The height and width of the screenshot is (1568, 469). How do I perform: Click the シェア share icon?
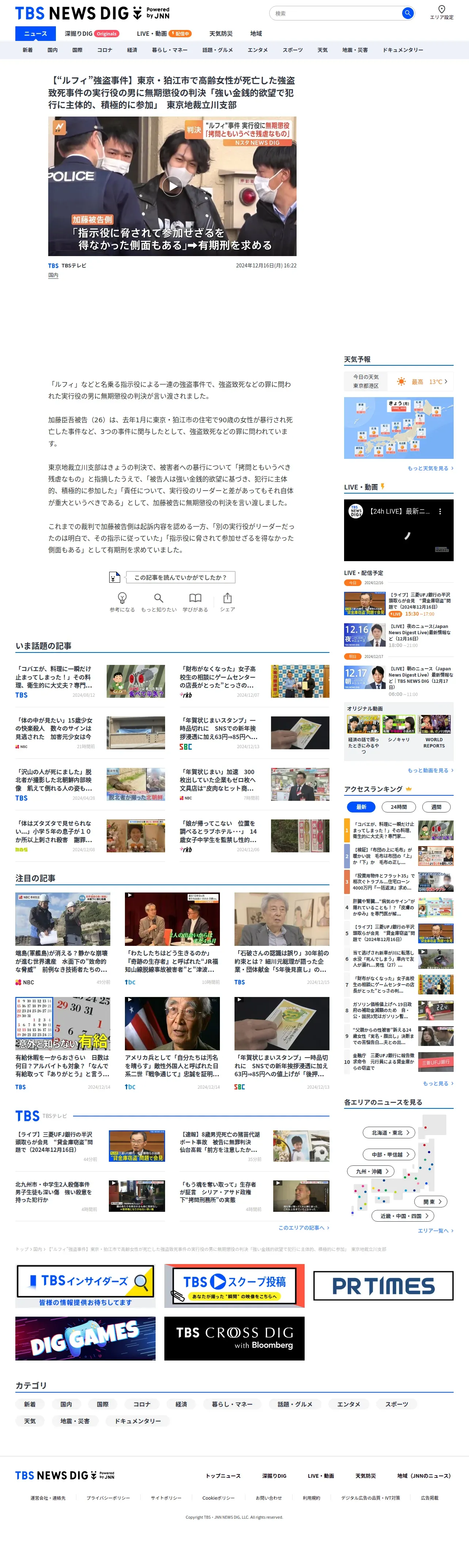tap(228, 598)
